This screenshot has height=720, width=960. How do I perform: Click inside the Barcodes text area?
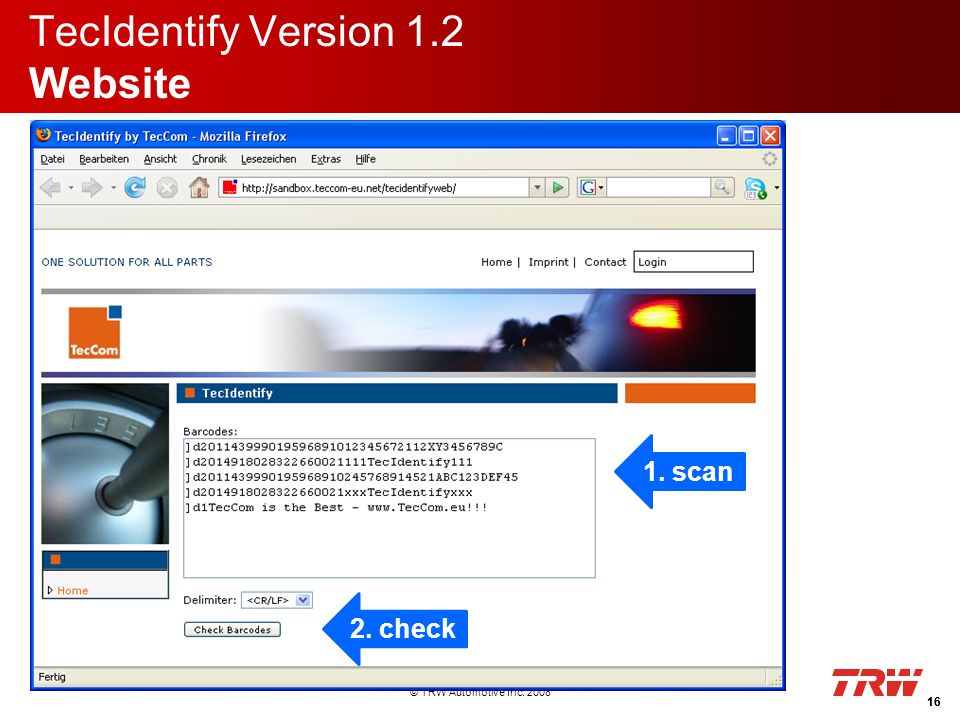pos(389,508)
